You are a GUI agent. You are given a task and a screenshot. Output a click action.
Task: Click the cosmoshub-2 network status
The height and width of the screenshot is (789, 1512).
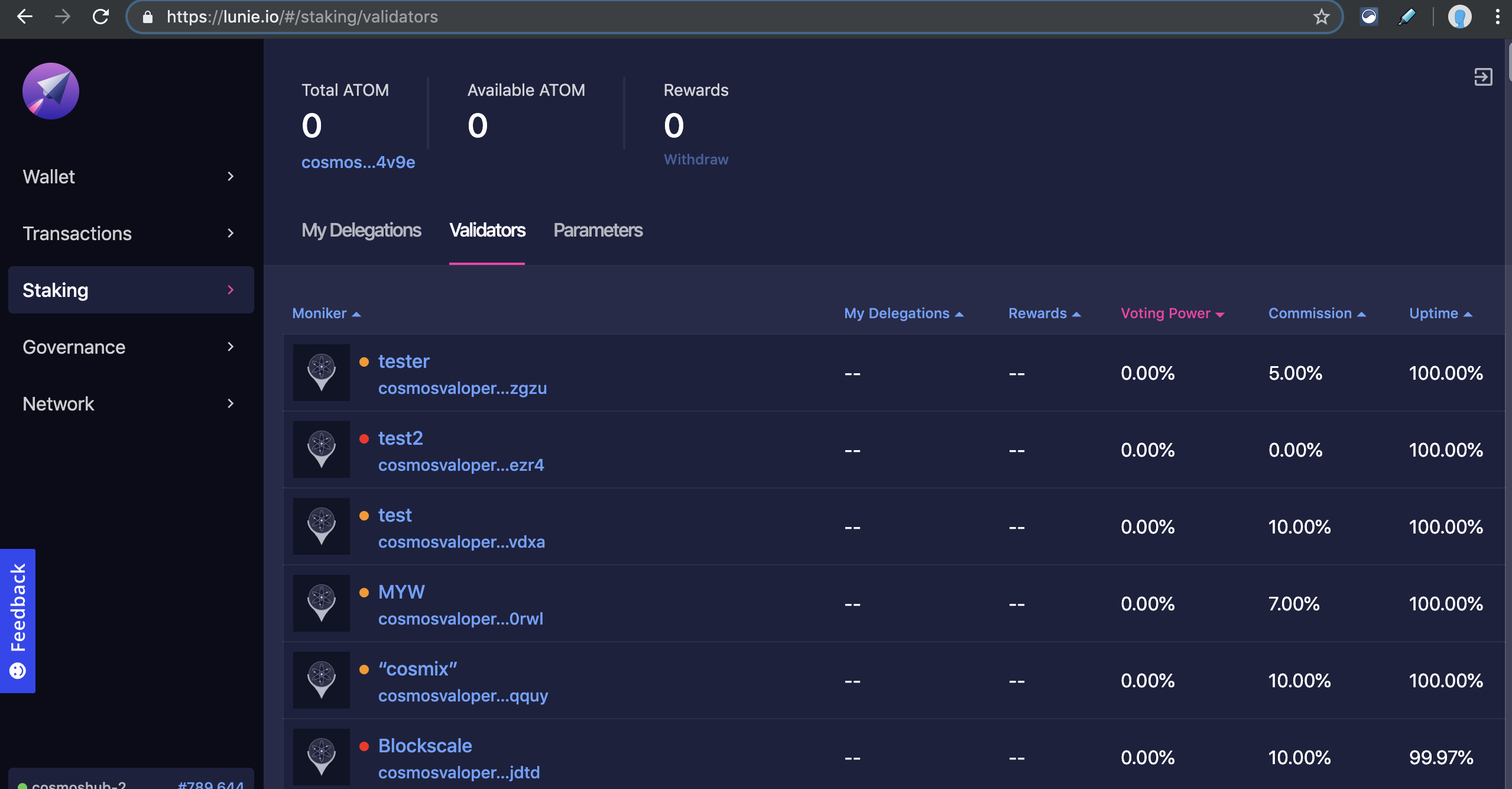tap(79, 784)
